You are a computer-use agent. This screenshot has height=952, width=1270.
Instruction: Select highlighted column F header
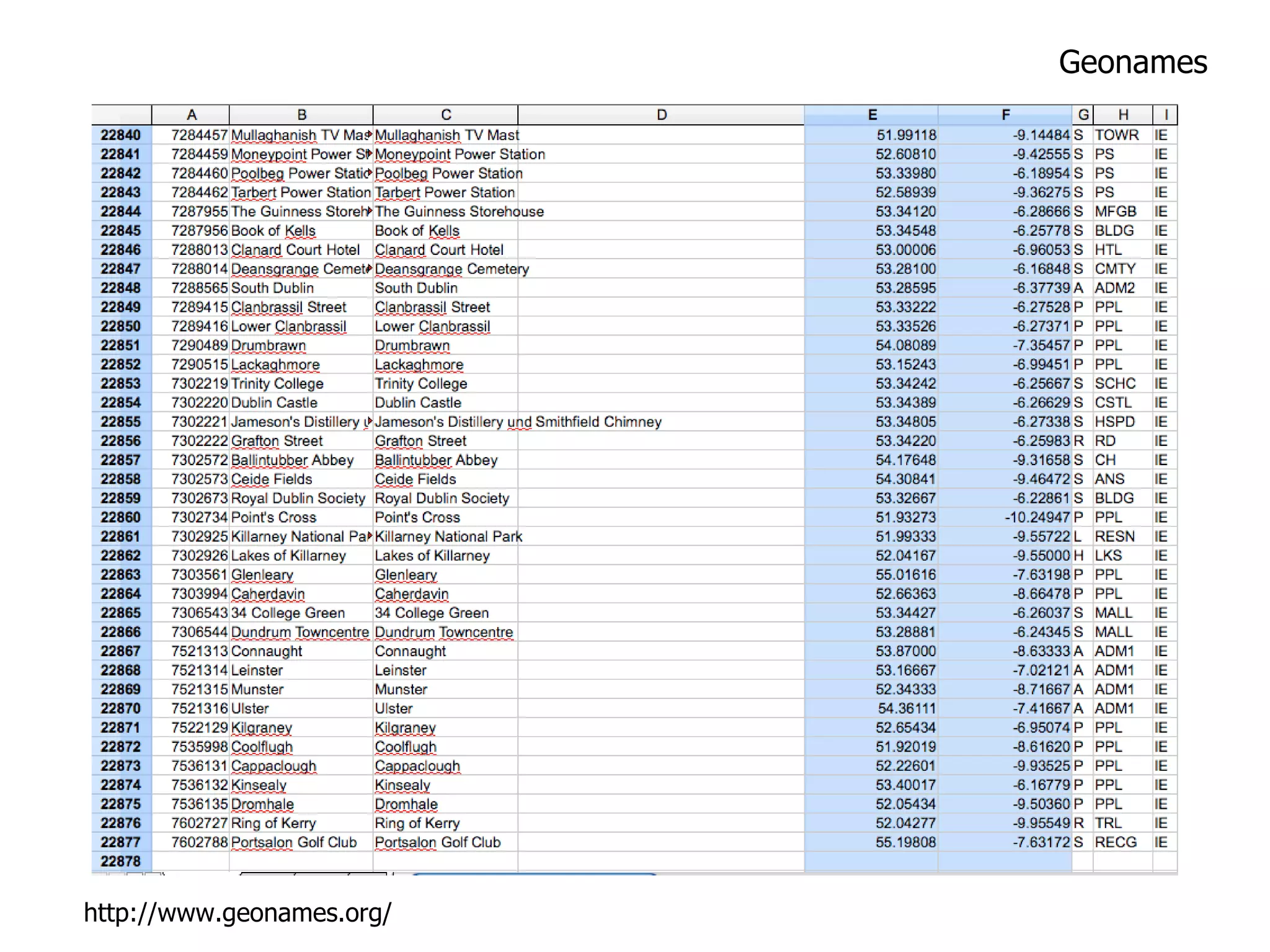pos(1005,115)
